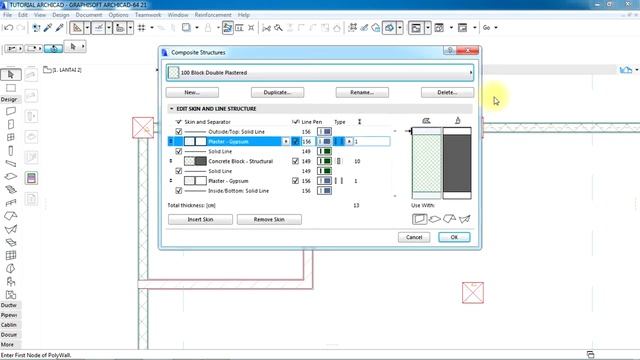Click the Remove Skin button
The width and height of the screenshot is (640, 360).
pyautogui.click(x=269, y=220)
